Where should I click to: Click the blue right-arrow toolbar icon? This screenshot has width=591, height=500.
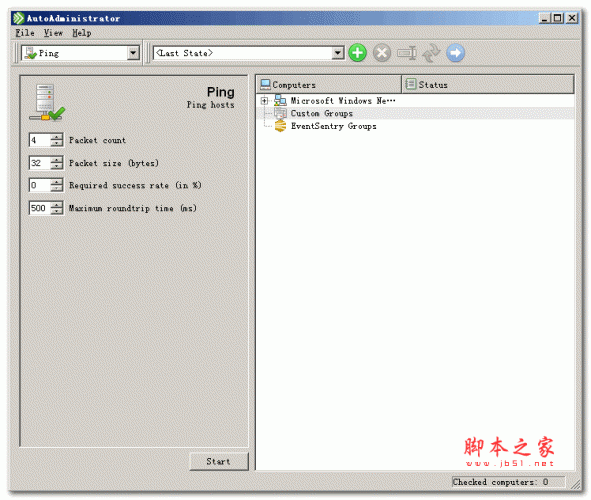coord(456,53)
